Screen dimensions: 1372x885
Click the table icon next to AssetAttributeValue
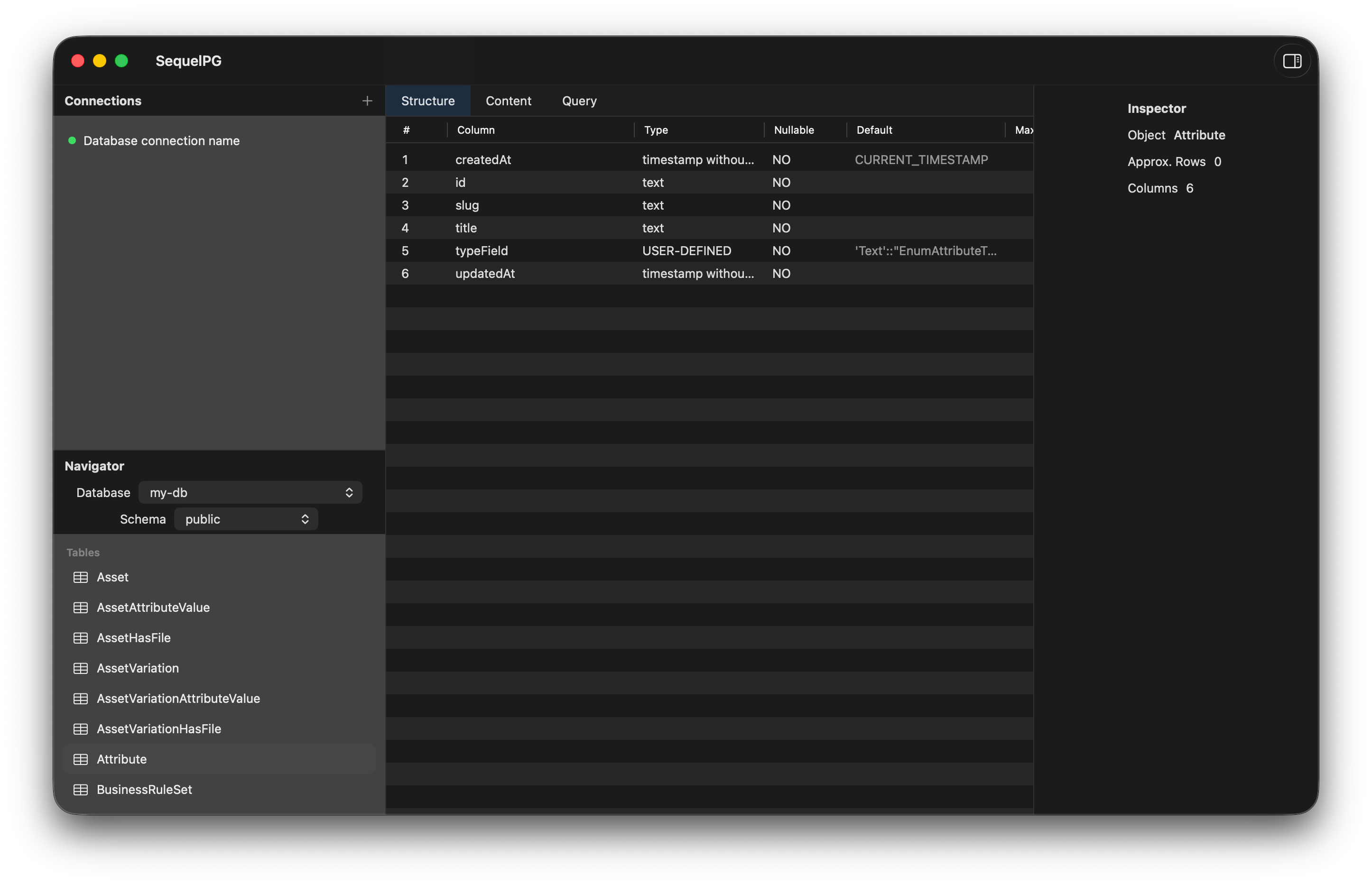tap(81, 608)
